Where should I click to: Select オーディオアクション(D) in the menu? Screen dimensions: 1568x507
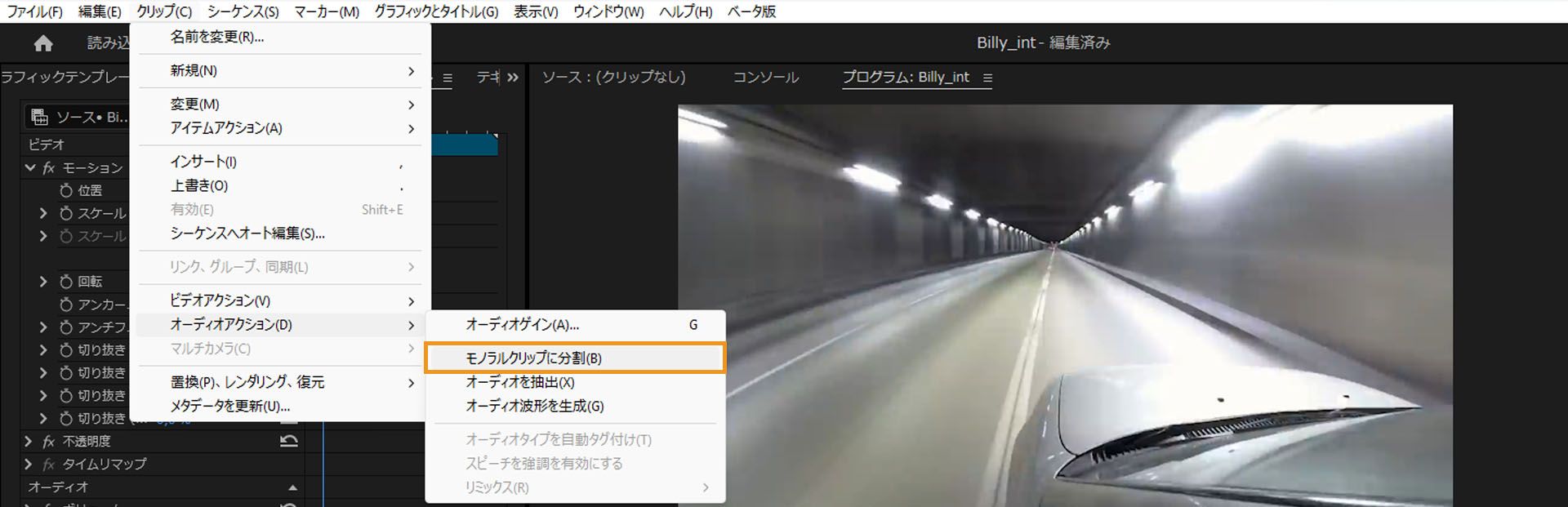(x=279, y=324)
